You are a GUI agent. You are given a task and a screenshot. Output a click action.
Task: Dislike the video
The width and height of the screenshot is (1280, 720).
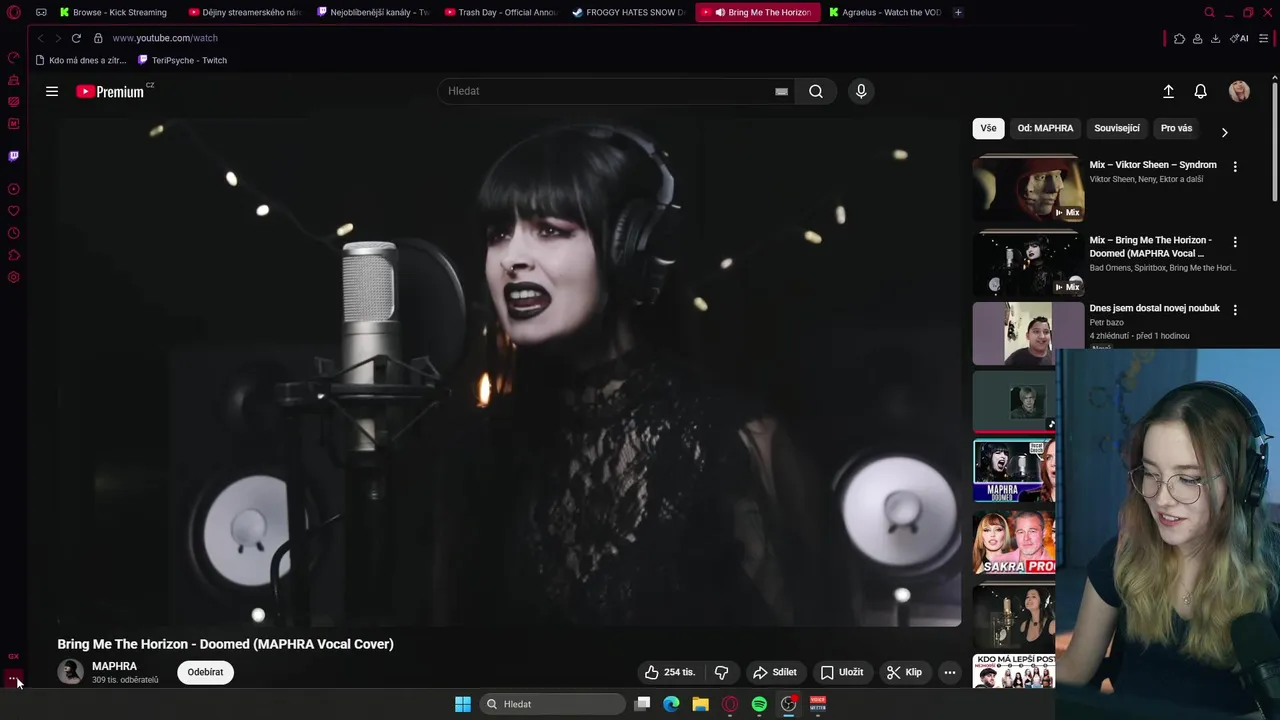[721, 672]
